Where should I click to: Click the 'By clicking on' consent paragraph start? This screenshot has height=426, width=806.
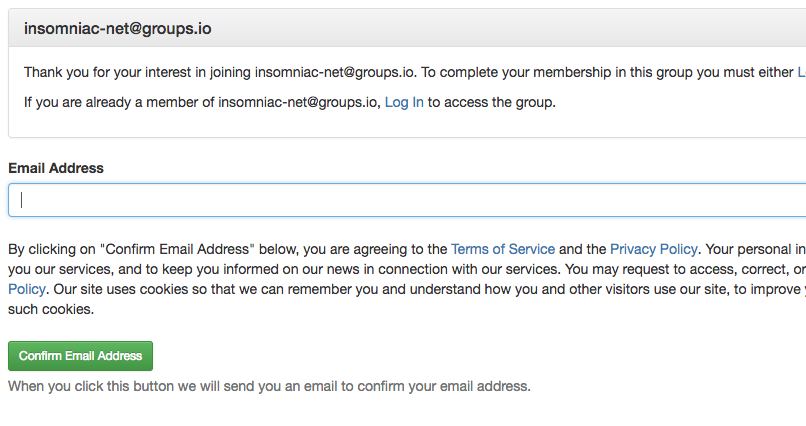pos(52,249)
